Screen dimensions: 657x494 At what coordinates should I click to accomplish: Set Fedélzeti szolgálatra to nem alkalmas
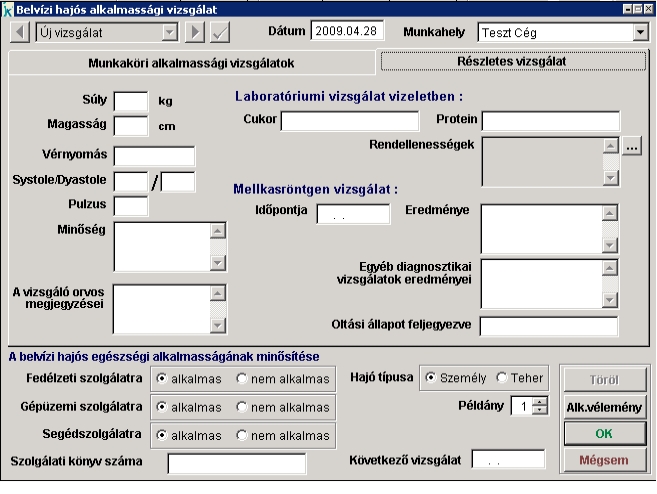pyautogui.click(x=242, y=379)
